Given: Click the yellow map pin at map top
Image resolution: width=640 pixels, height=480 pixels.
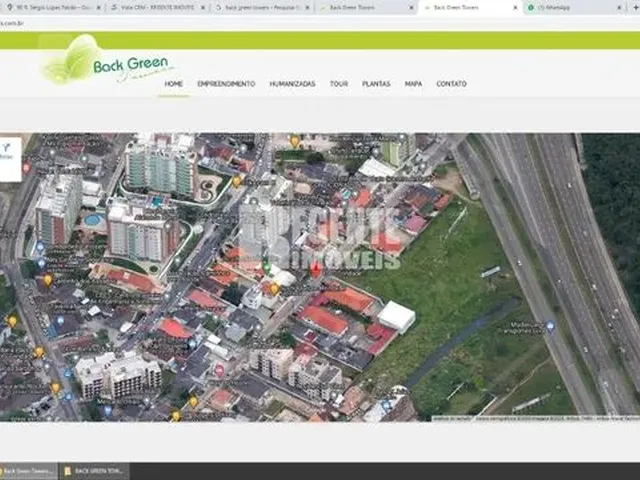Looking at the screenshot, I should (295, 141).
